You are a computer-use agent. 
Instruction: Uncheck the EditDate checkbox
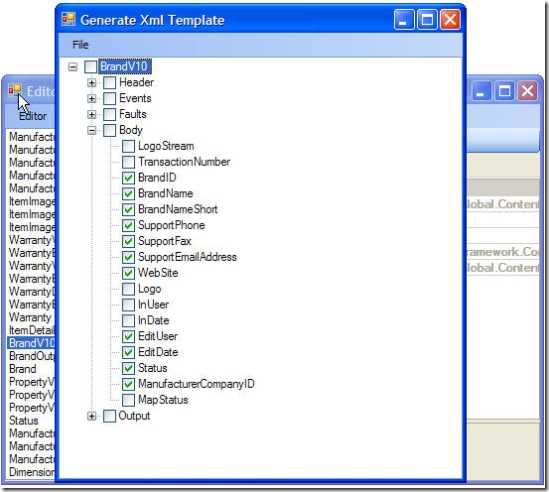click(128, 352)
